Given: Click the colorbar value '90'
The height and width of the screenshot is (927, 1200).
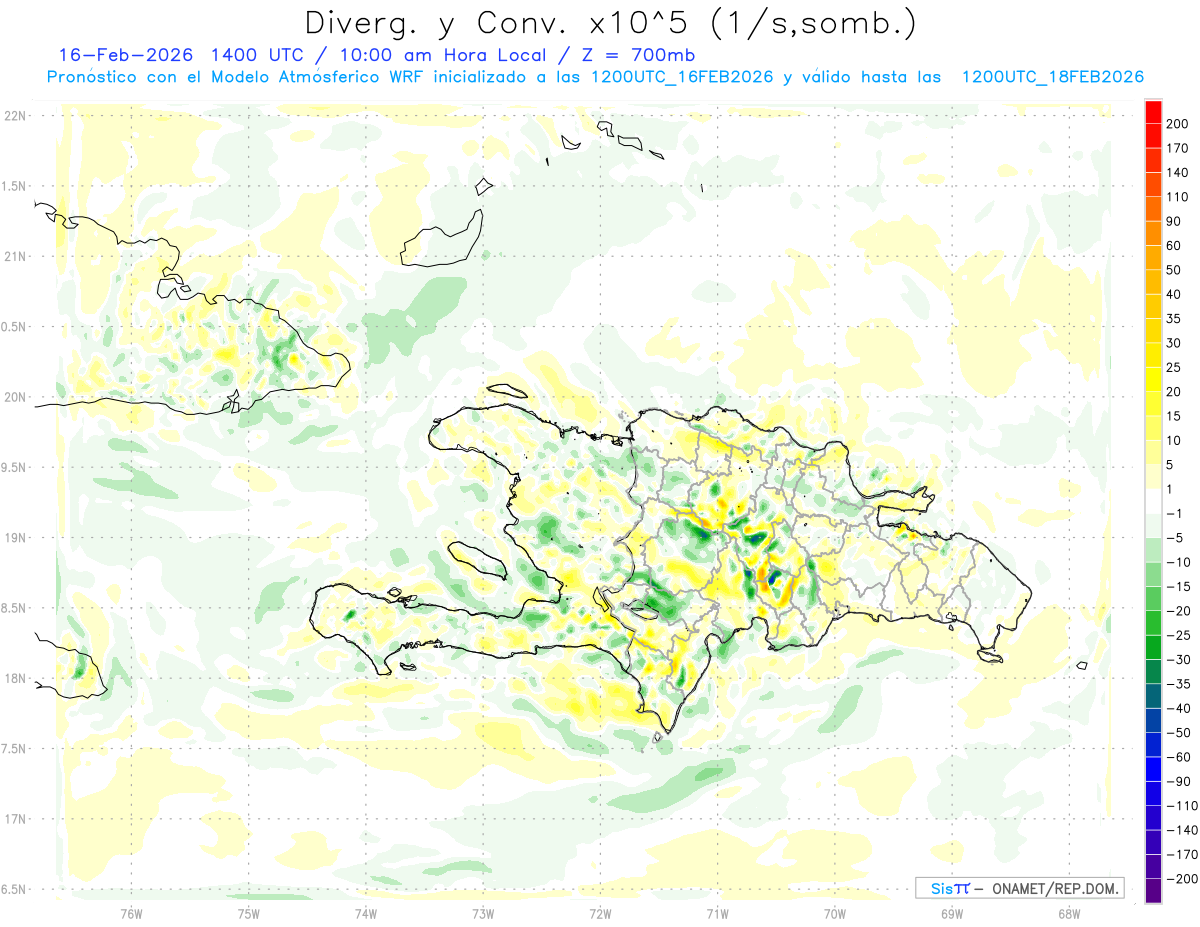Looking at the screenshot, I should pos(1174,221).
